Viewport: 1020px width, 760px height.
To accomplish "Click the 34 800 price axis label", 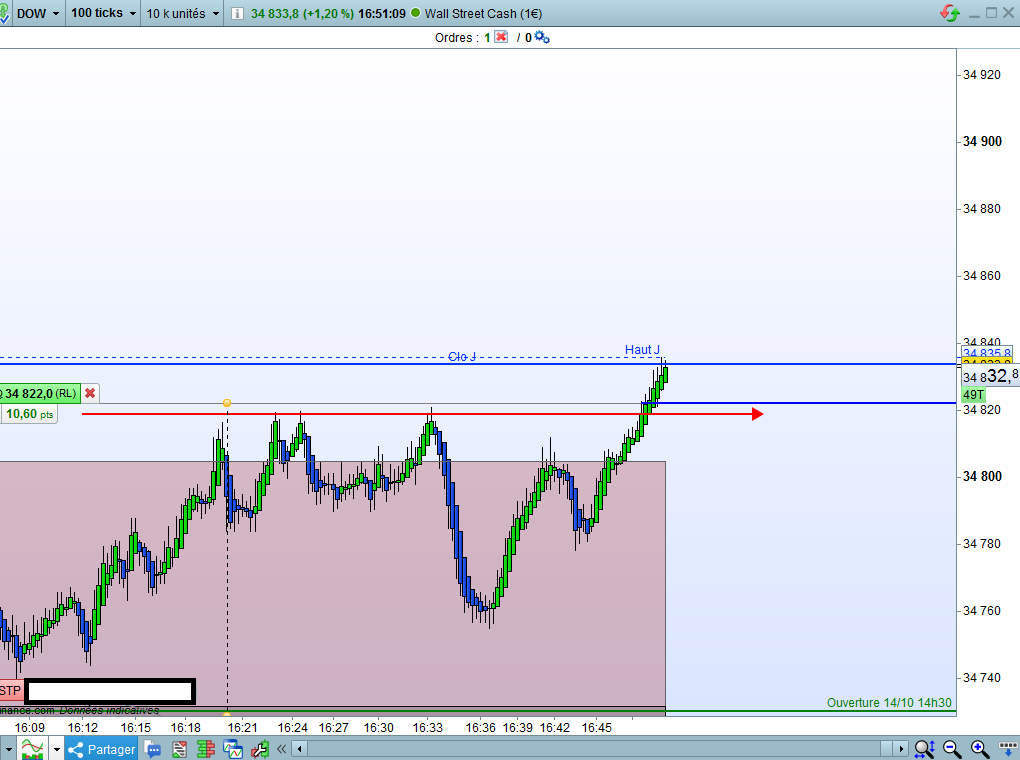I will click(982, 476).
